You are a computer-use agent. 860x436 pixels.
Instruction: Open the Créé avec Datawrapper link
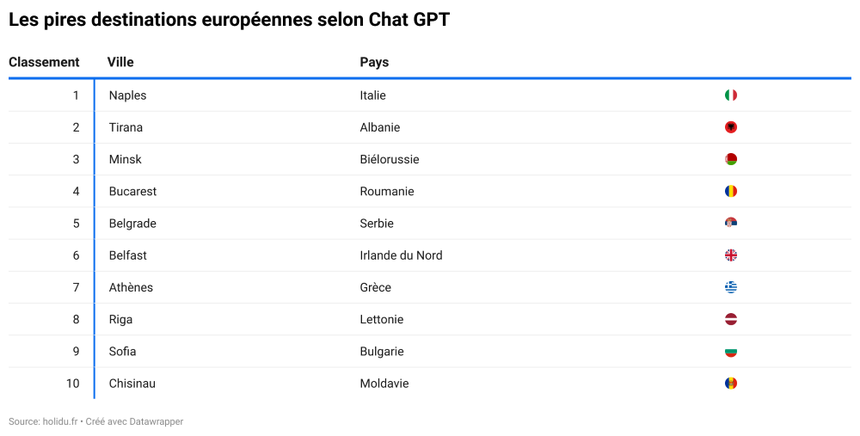click(x=134, y=422)
